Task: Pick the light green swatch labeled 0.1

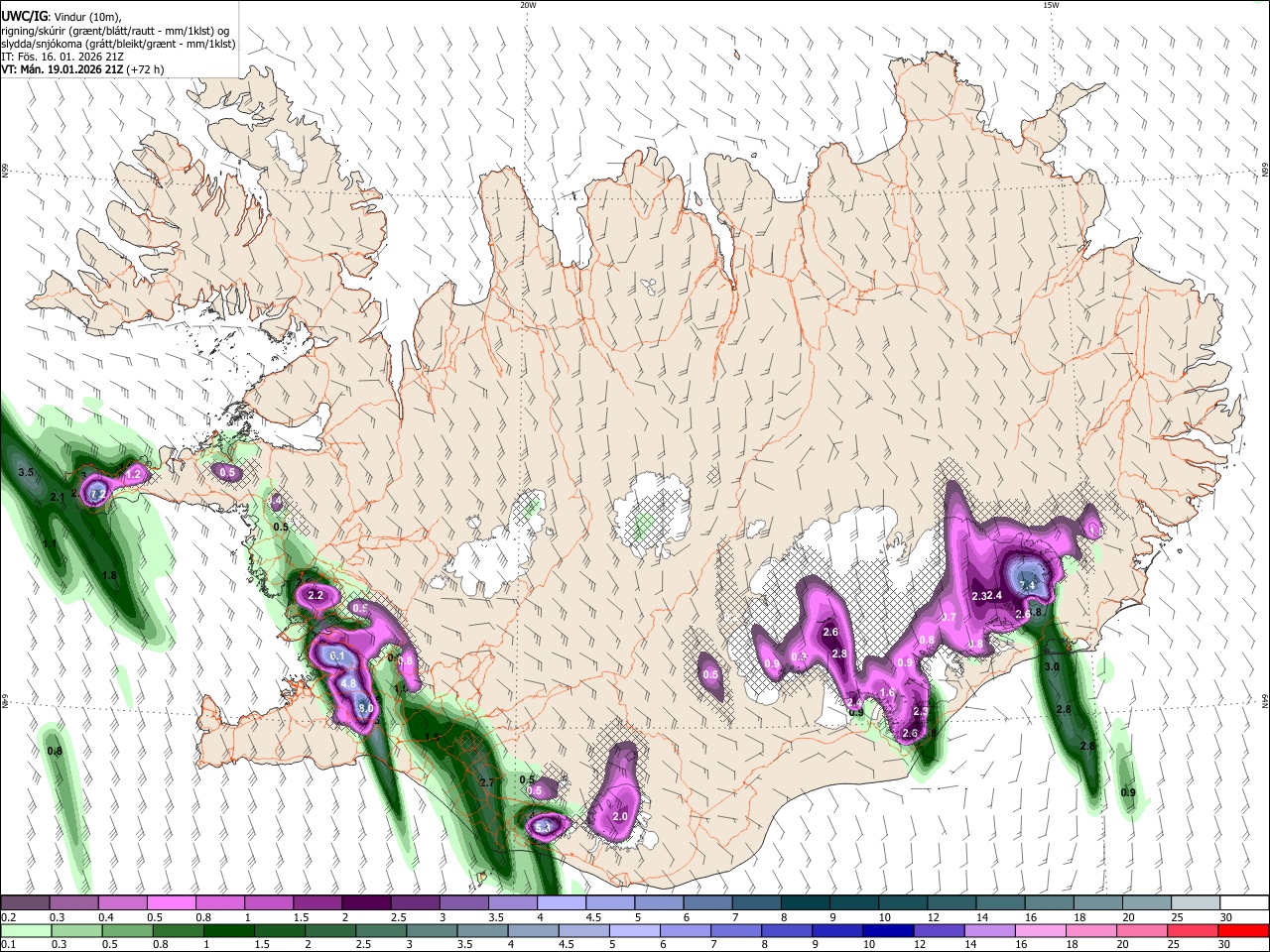Action: (26, 931)
